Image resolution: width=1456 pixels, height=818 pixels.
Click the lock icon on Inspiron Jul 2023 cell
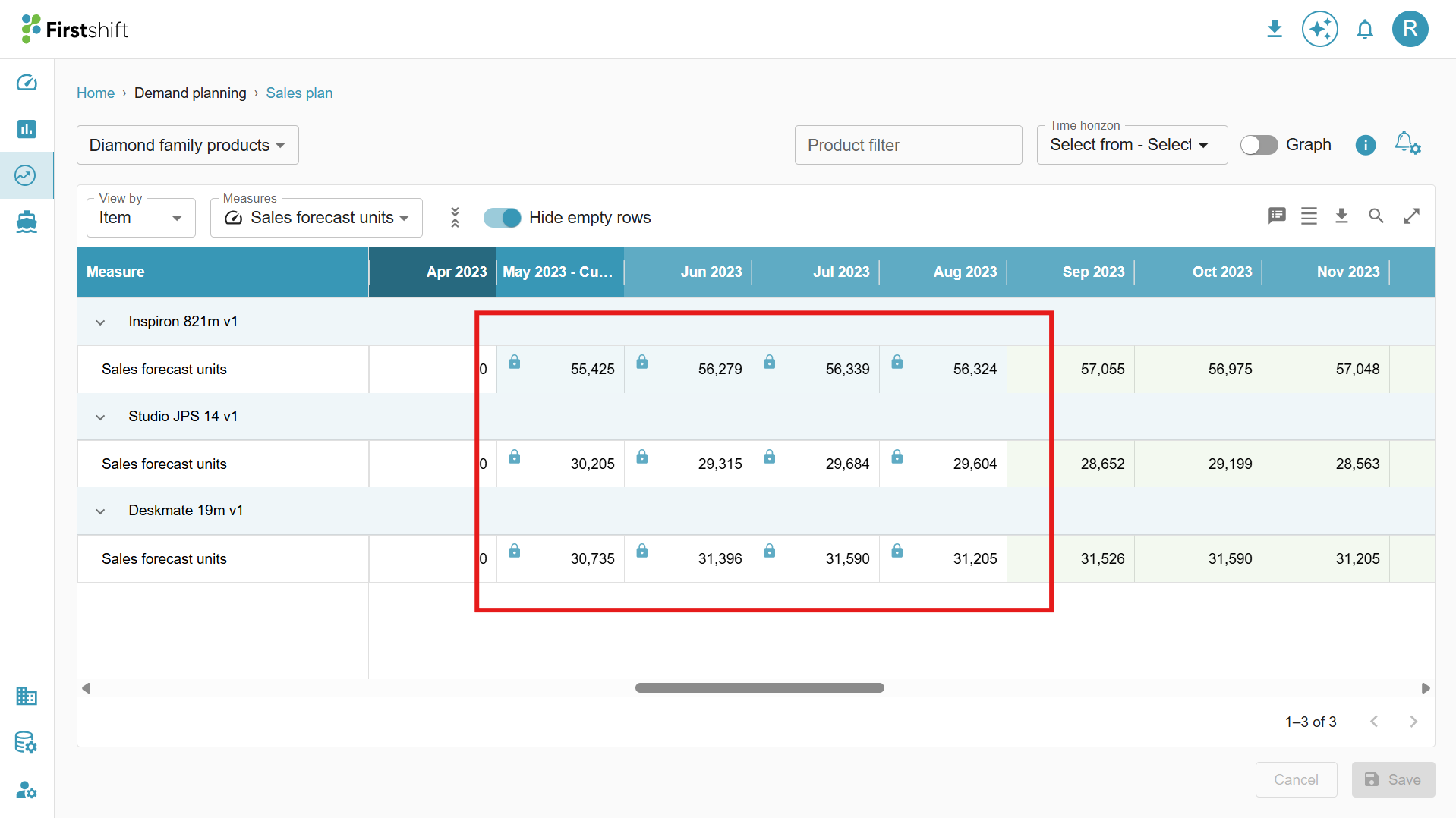point(770,362)
